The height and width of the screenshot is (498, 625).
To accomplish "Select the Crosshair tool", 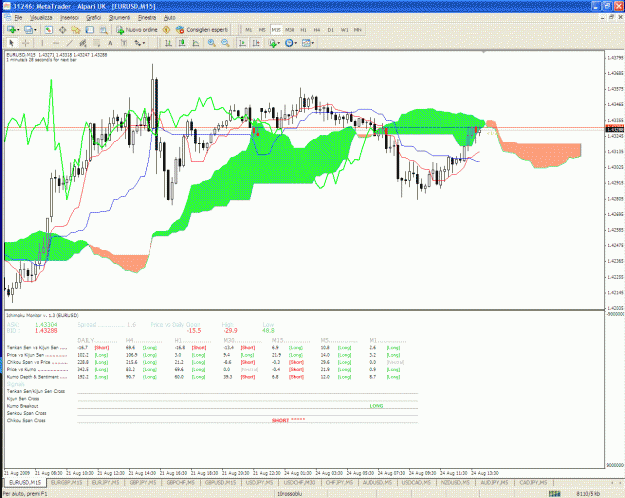I will pyautogui.click(x=26, y=43).
